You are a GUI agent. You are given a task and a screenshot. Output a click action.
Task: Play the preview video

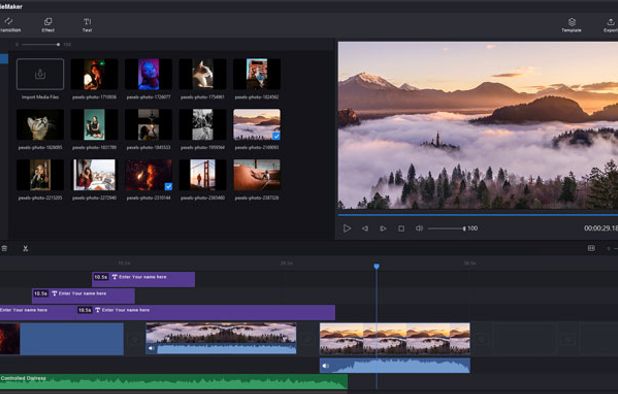(x=346, y=228)
